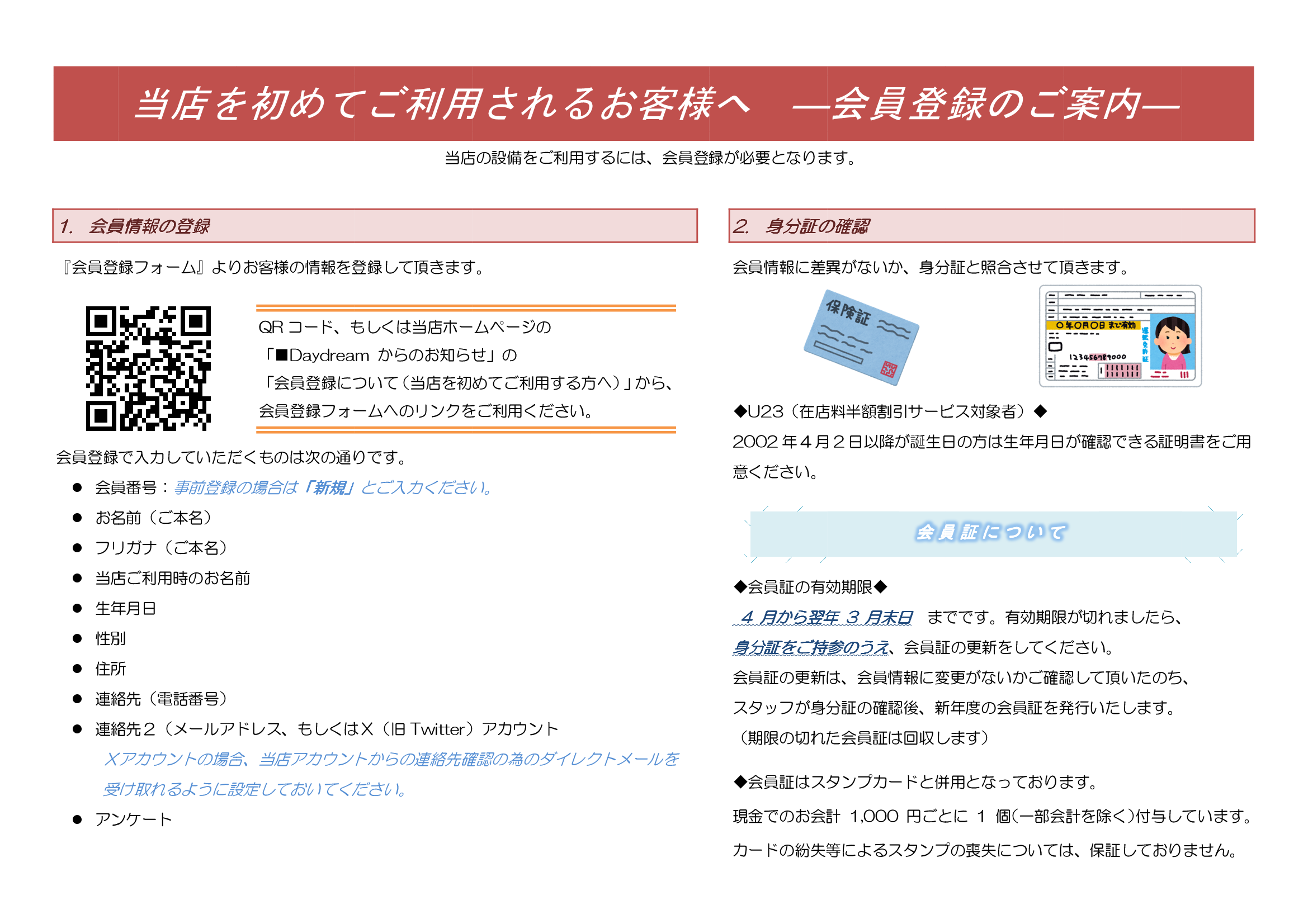
Task: Click the QR code image
Action: 148,368
